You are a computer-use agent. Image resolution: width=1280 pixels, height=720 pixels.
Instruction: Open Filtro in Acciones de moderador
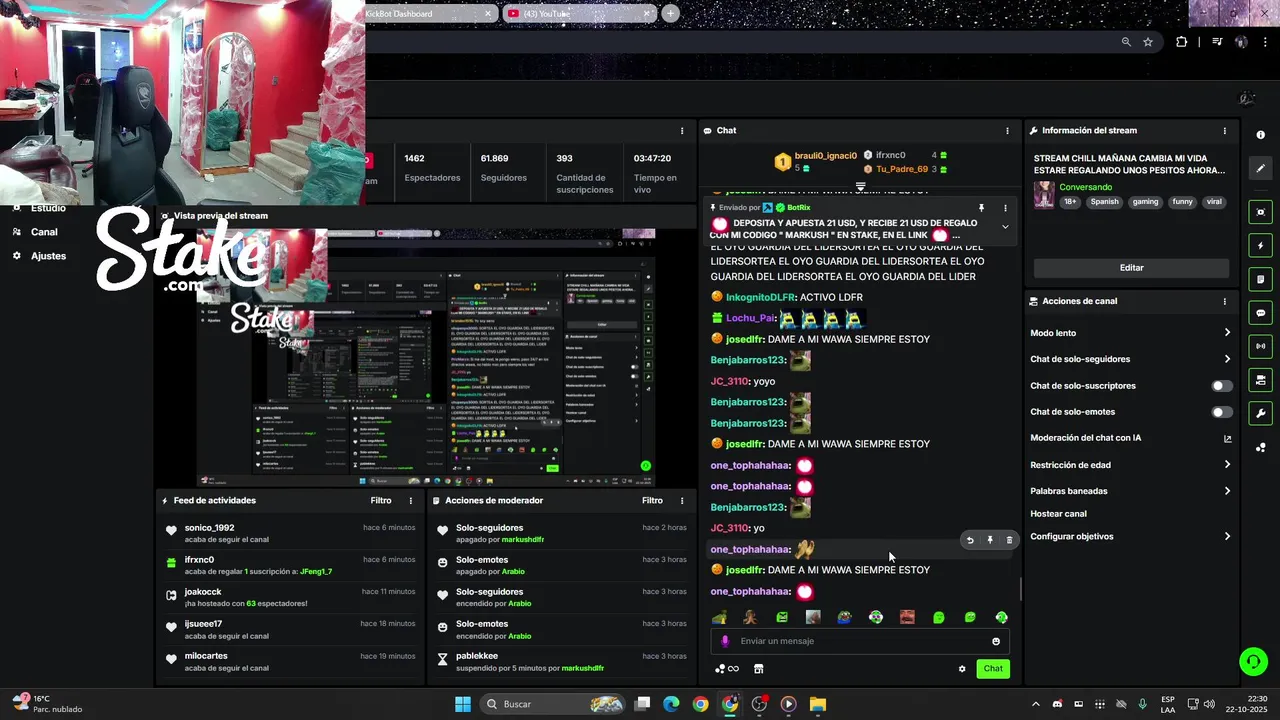(x=652, y=500)
